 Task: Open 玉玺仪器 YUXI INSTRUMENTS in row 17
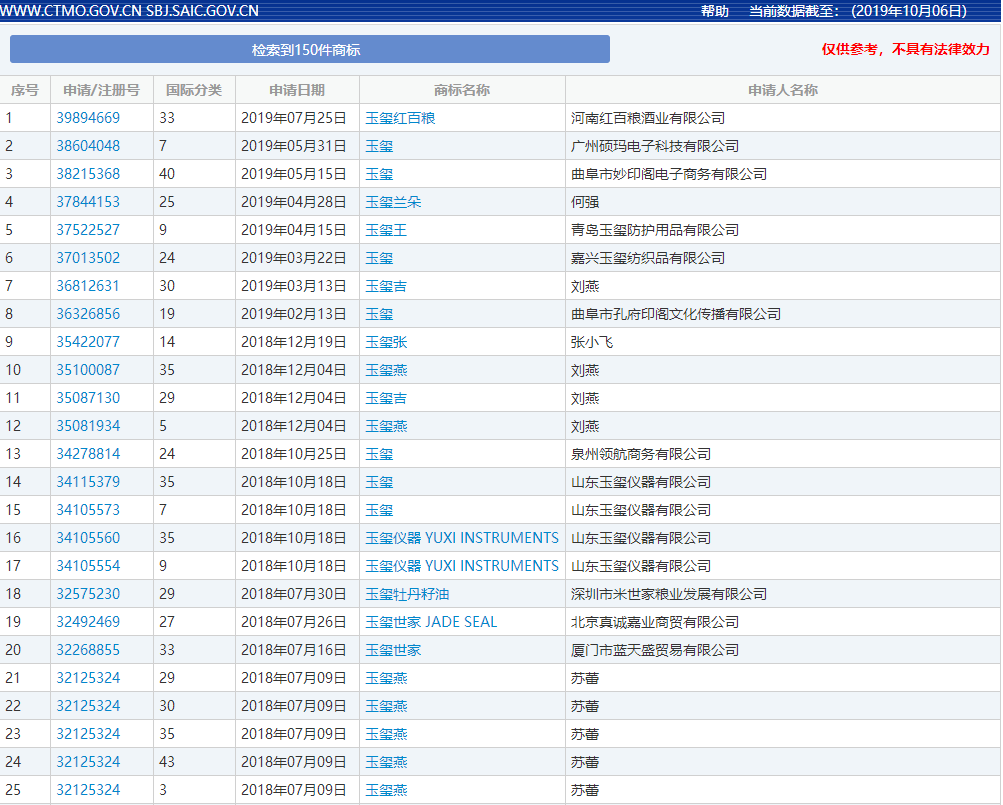(462, 566)
